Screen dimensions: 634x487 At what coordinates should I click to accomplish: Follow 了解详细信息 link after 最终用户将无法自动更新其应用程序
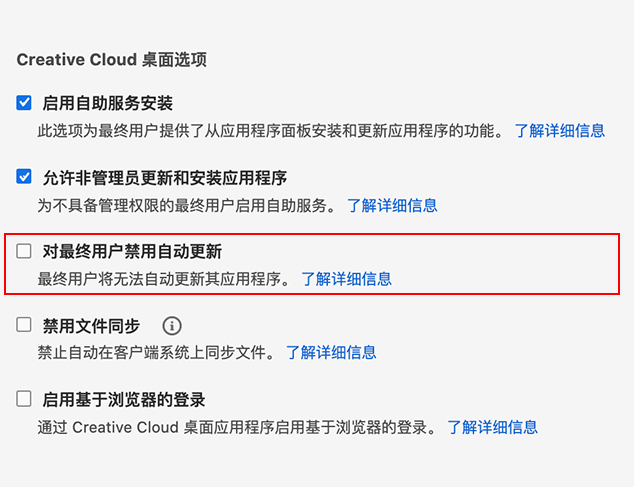346,279
